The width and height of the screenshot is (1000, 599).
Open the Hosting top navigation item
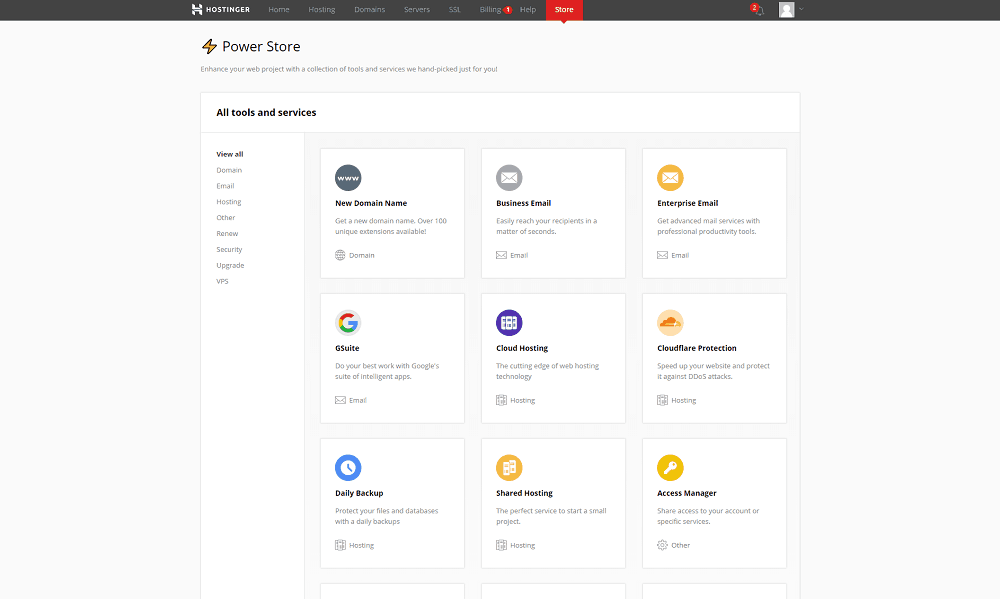tap(321, 10)
